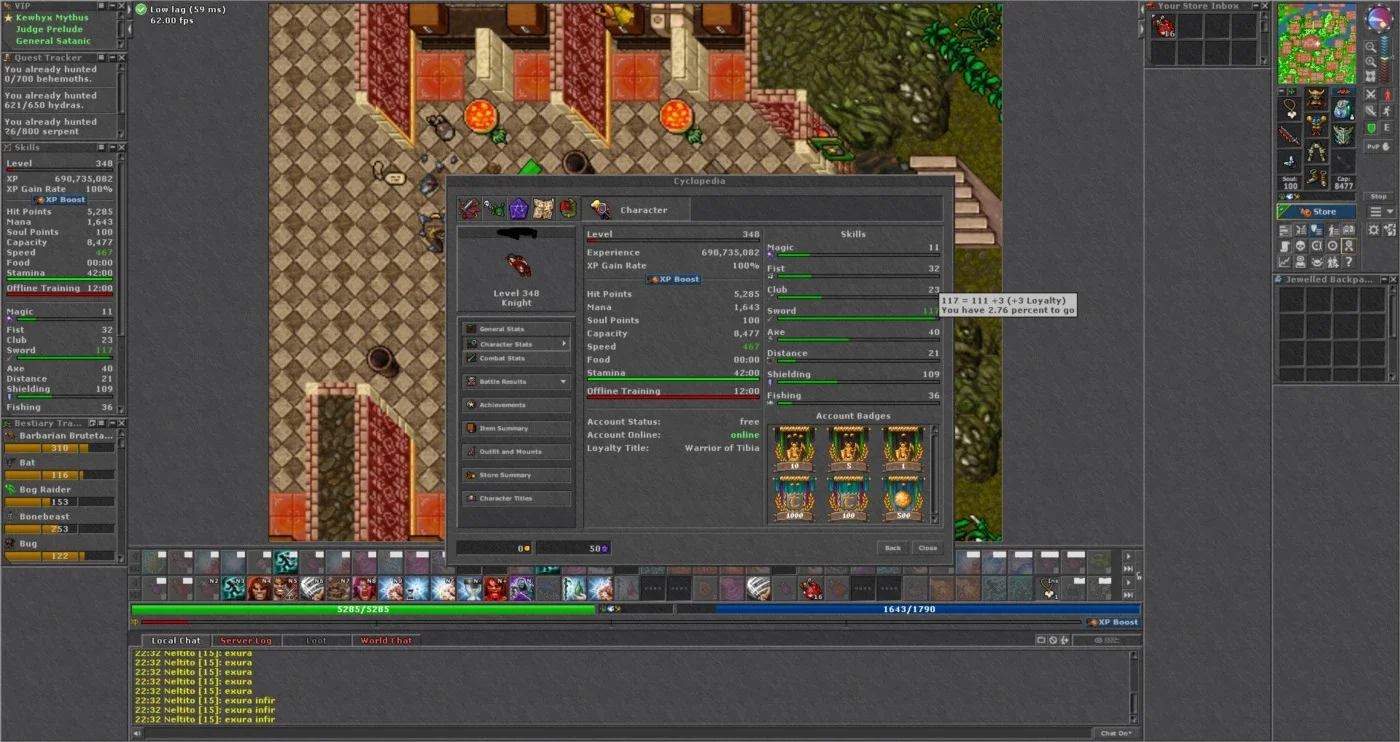This screenshot has height=742, width=1400.
Task: Click the green health bar 5285/5285
Action: tap(362, 608)
